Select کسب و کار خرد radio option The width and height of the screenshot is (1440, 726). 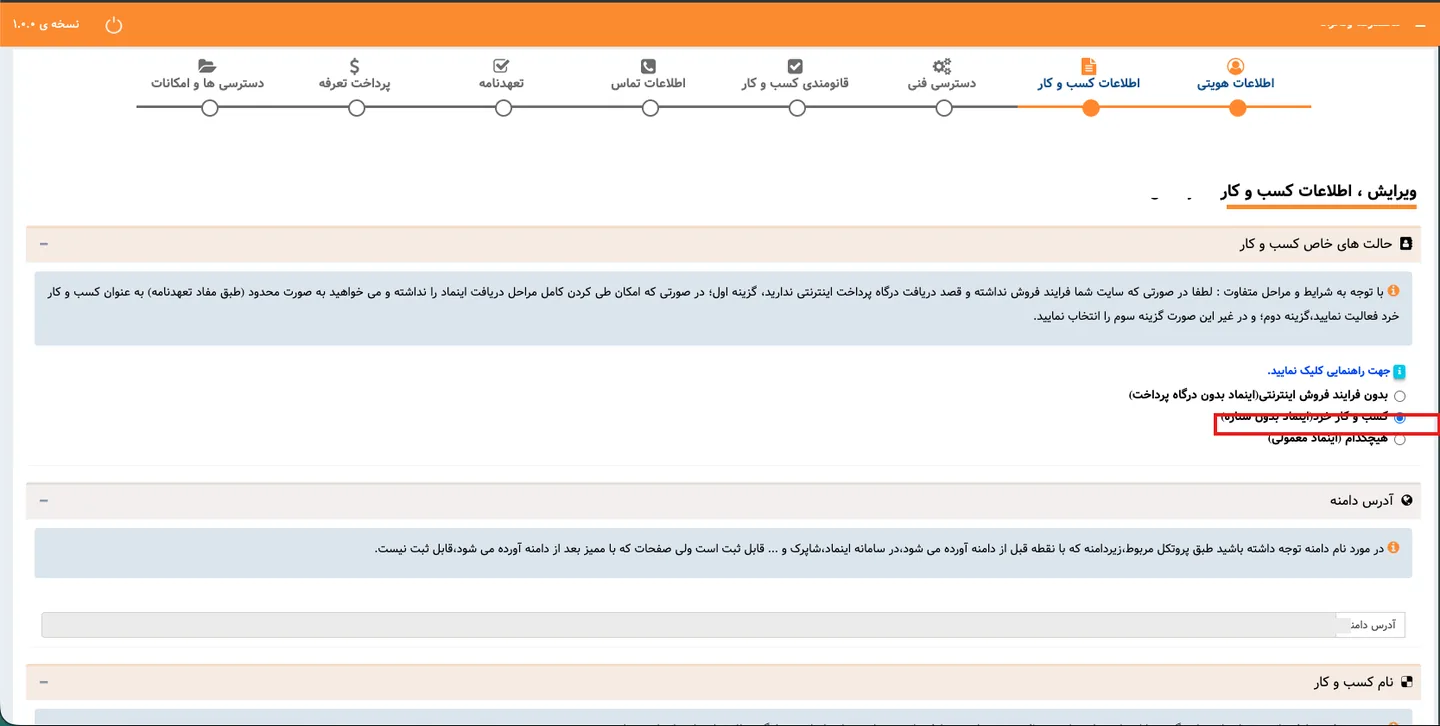pos(1400,418)
